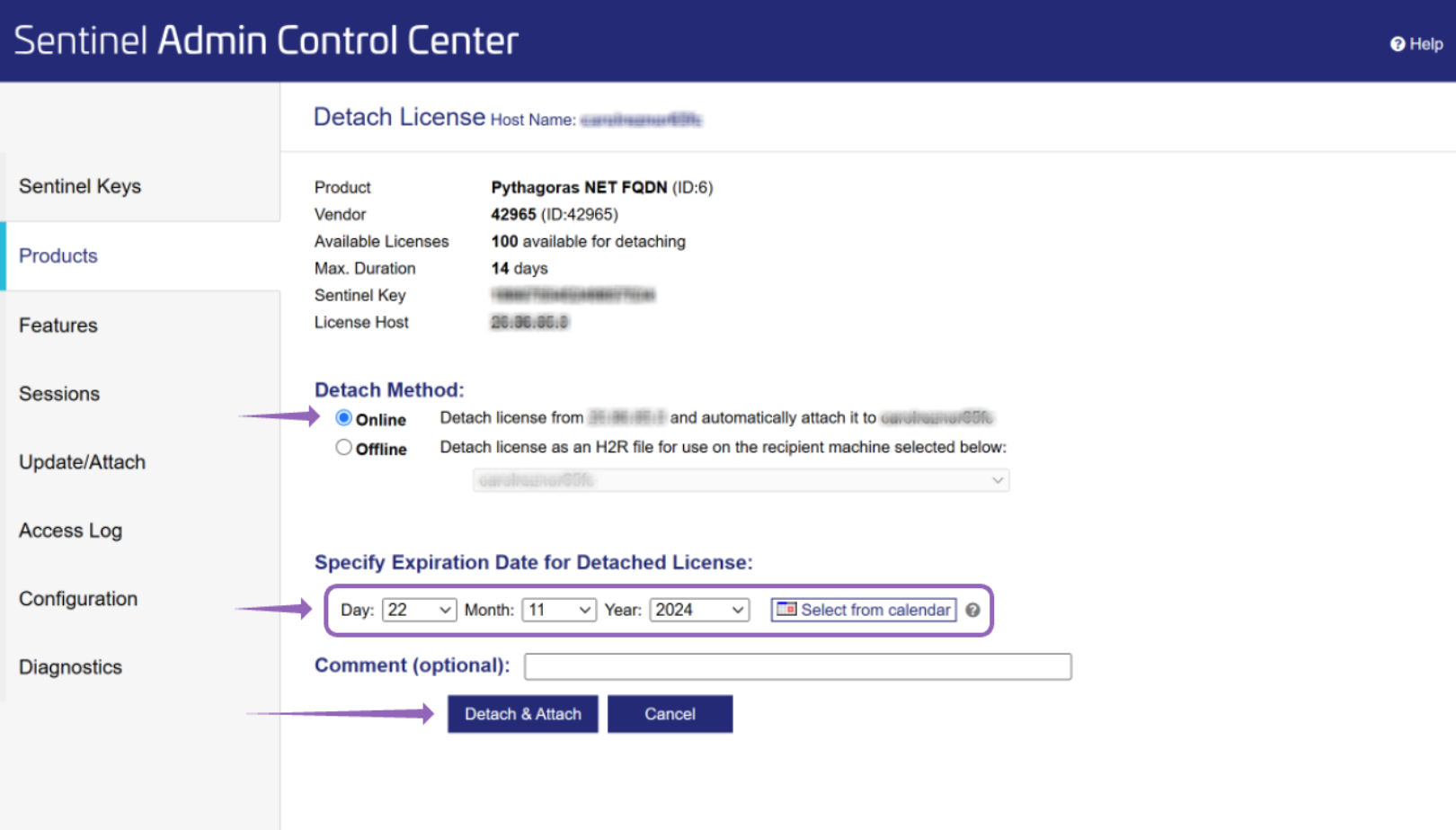
Task: Click the Detach License heading
Action: pyautogui.click(x=399, y=117)
